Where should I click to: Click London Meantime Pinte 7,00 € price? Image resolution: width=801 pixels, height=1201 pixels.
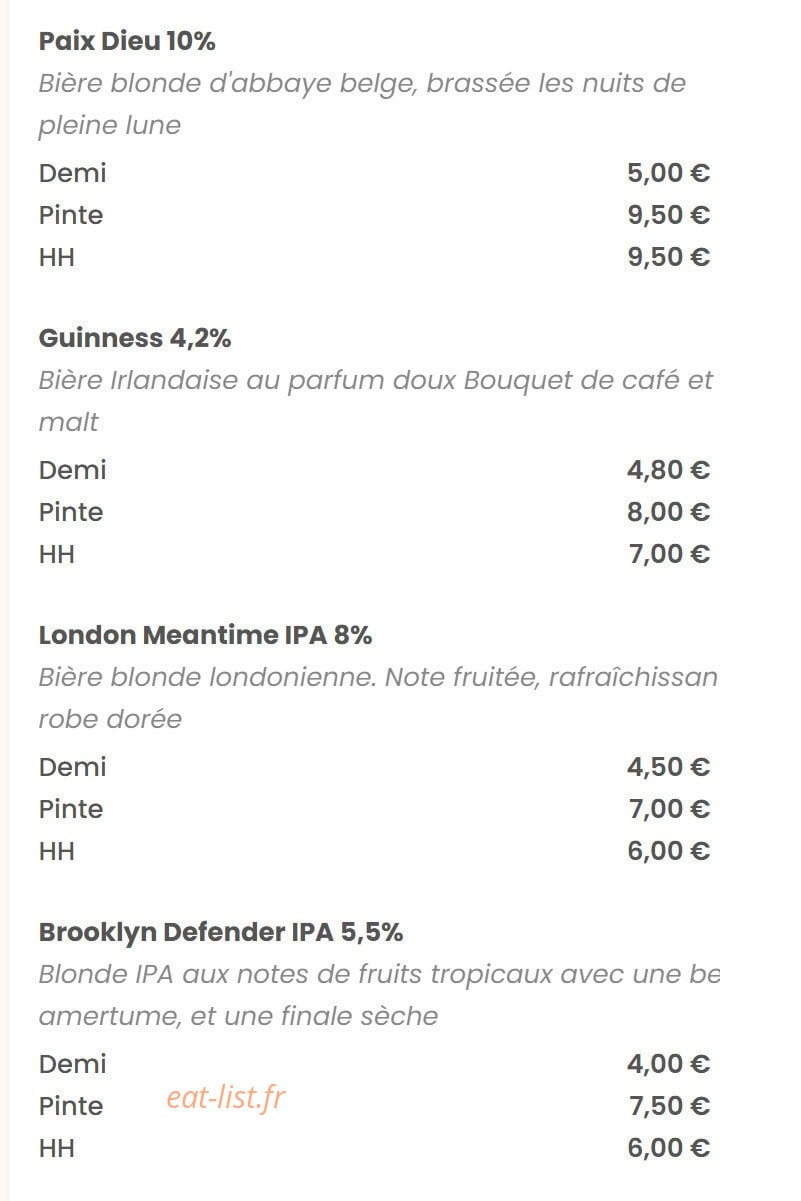click(668, 809)
